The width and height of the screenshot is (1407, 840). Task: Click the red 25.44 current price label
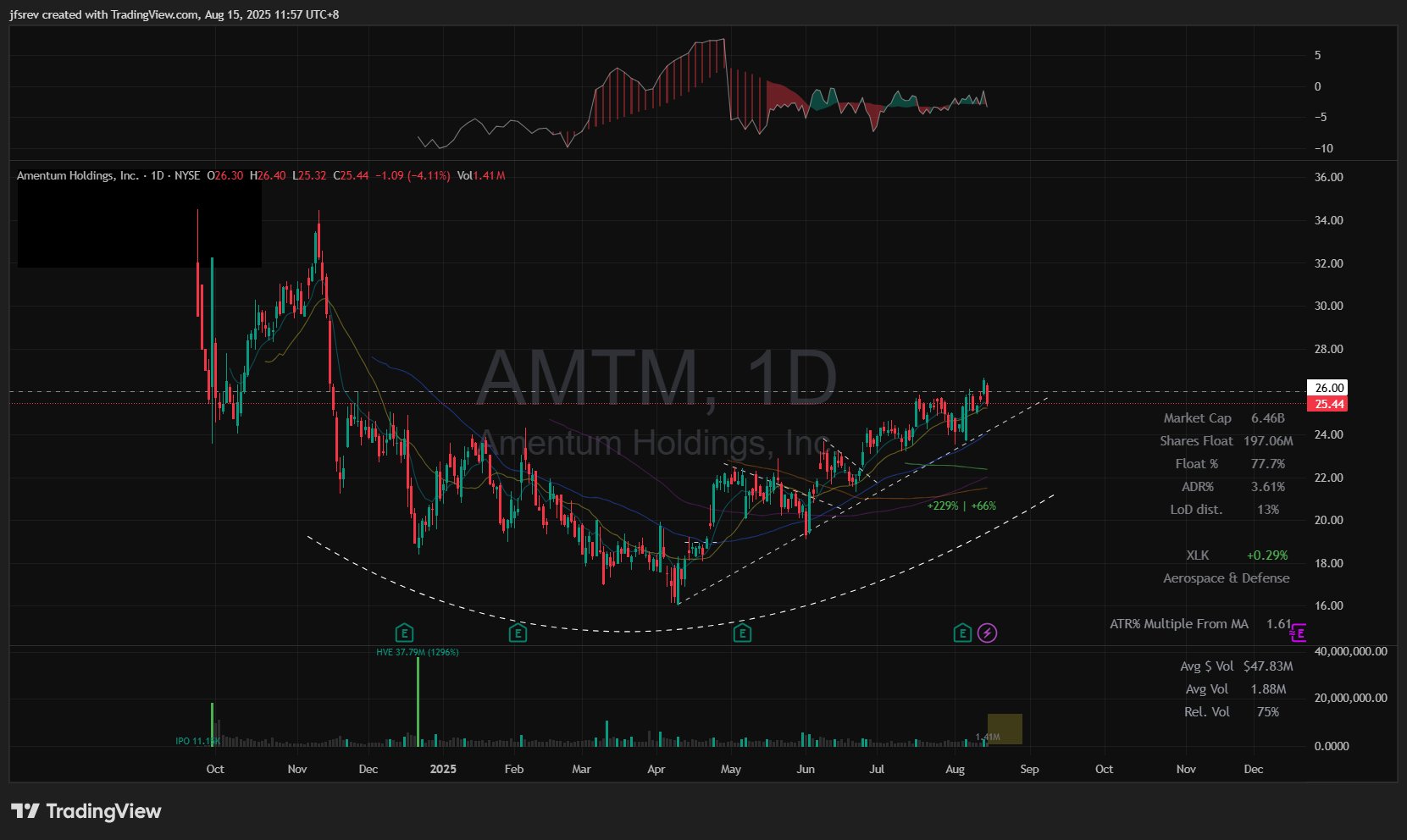tap(1328, 404)
